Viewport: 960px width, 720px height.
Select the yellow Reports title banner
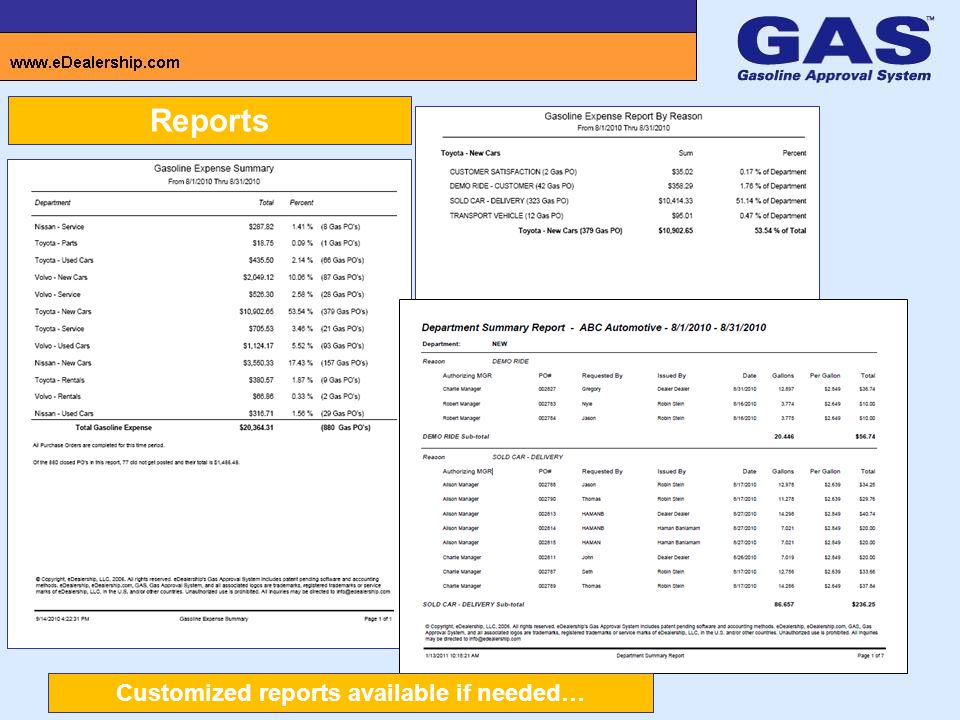coord(209,121)
